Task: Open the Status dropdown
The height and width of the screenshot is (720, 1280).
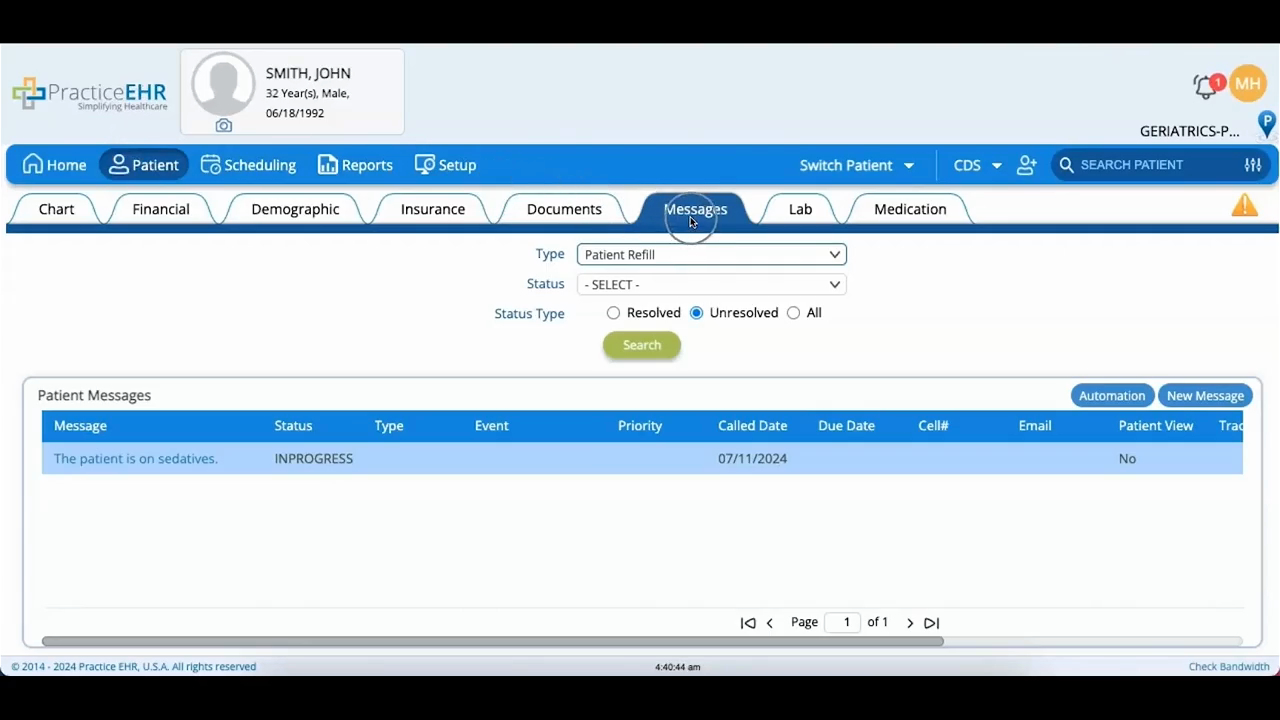Action: (712, 285)
